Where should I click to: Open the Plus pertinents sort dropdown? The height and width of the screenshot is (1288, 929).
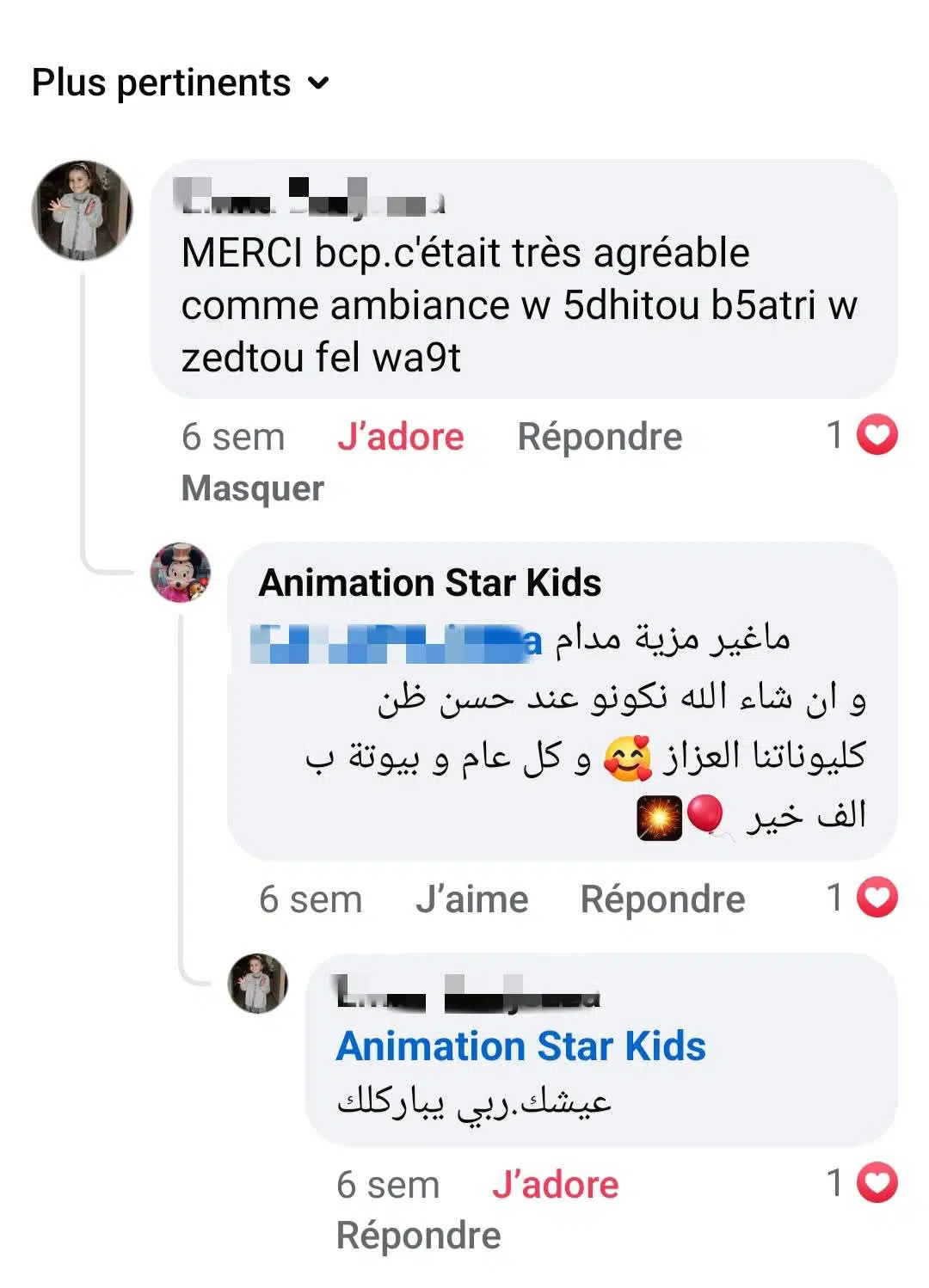tap(162, 83)
